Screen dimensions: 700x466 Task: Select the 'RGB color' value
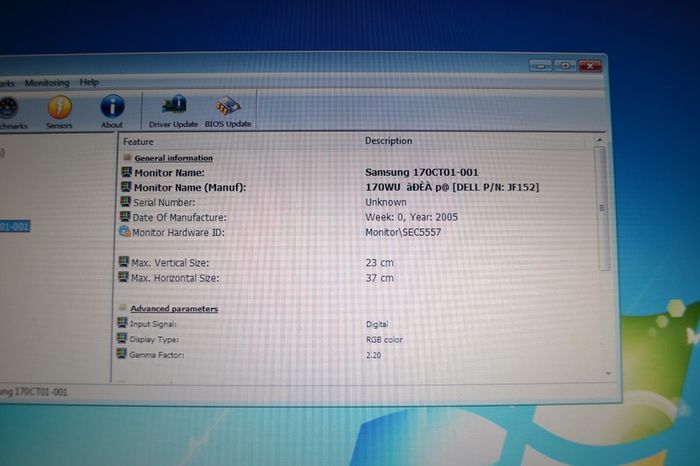384,340
